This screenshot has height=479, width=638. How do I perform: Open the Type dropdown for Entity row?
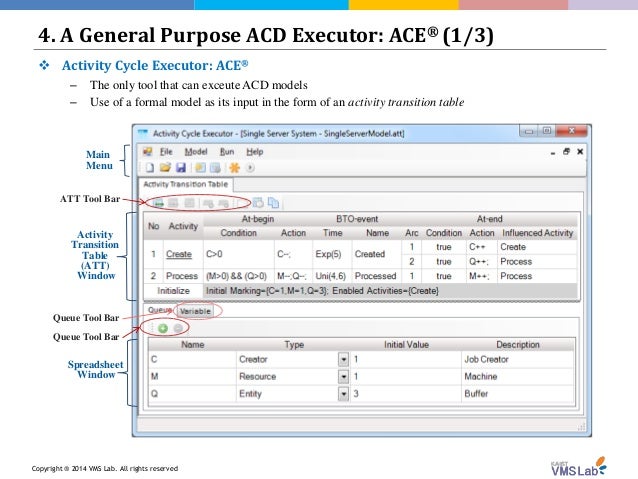point(343,394)
